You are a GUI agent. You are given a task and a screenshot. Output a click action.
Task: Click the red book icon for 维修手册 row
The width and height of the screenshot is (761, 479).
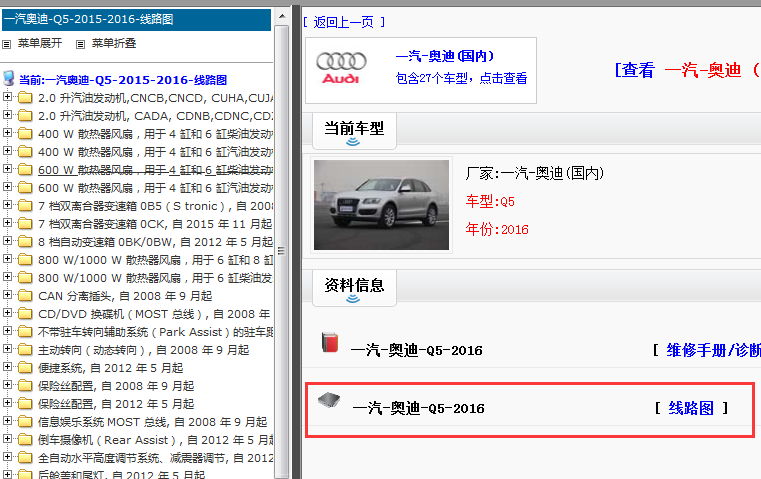330,342
